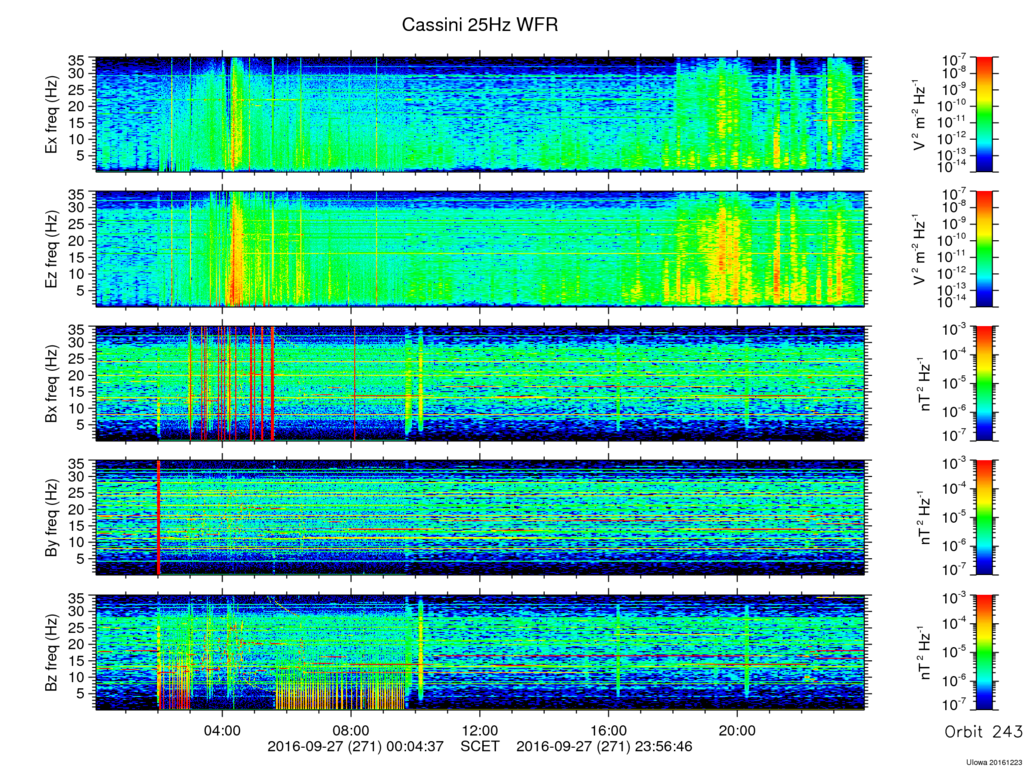Click the color bar beside the Bz panel

point(984,652)
